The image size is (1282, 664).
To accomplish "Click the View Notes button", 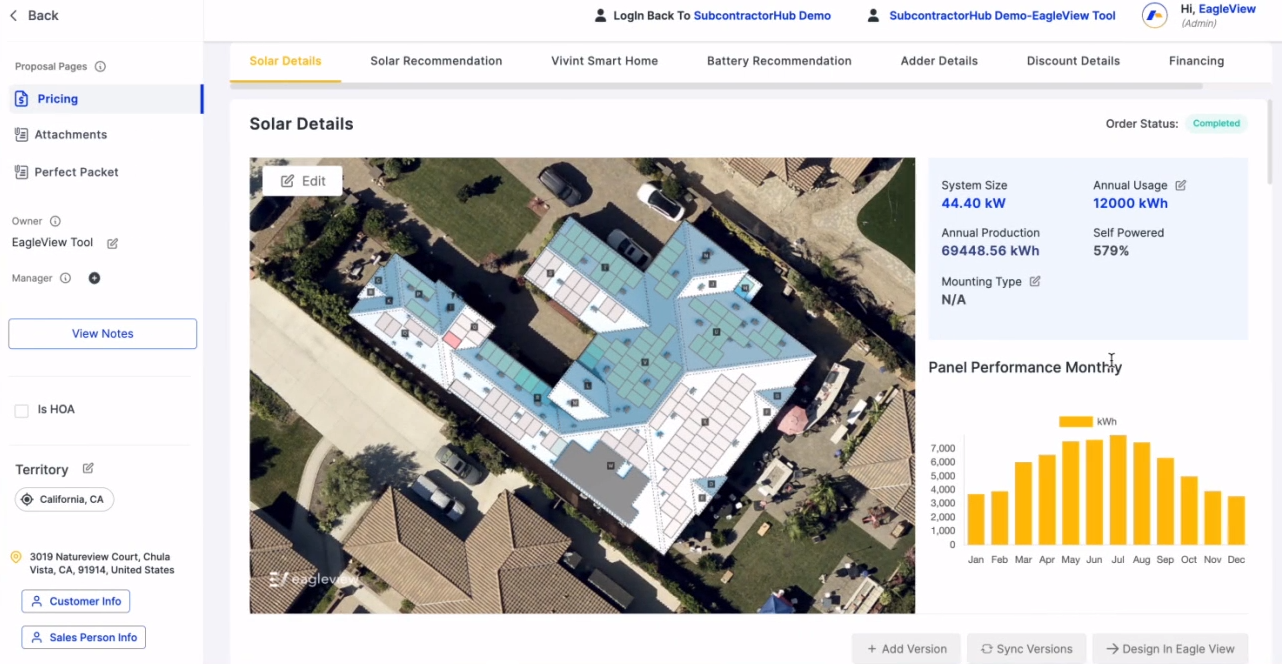I will (x=102, y=333).
